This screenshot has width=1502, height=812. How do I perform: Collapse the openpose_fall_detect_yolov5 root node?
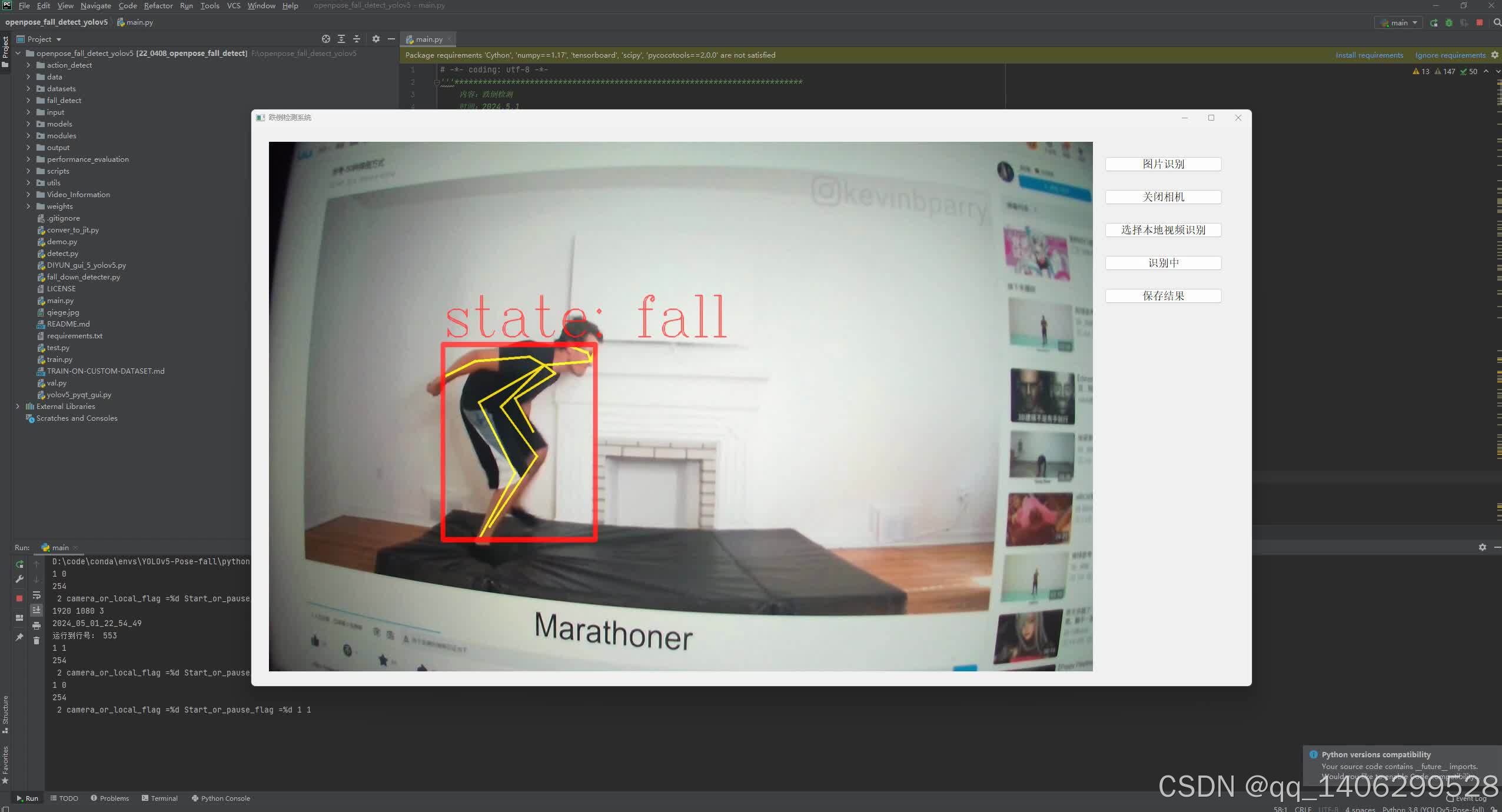pos(18,53)
